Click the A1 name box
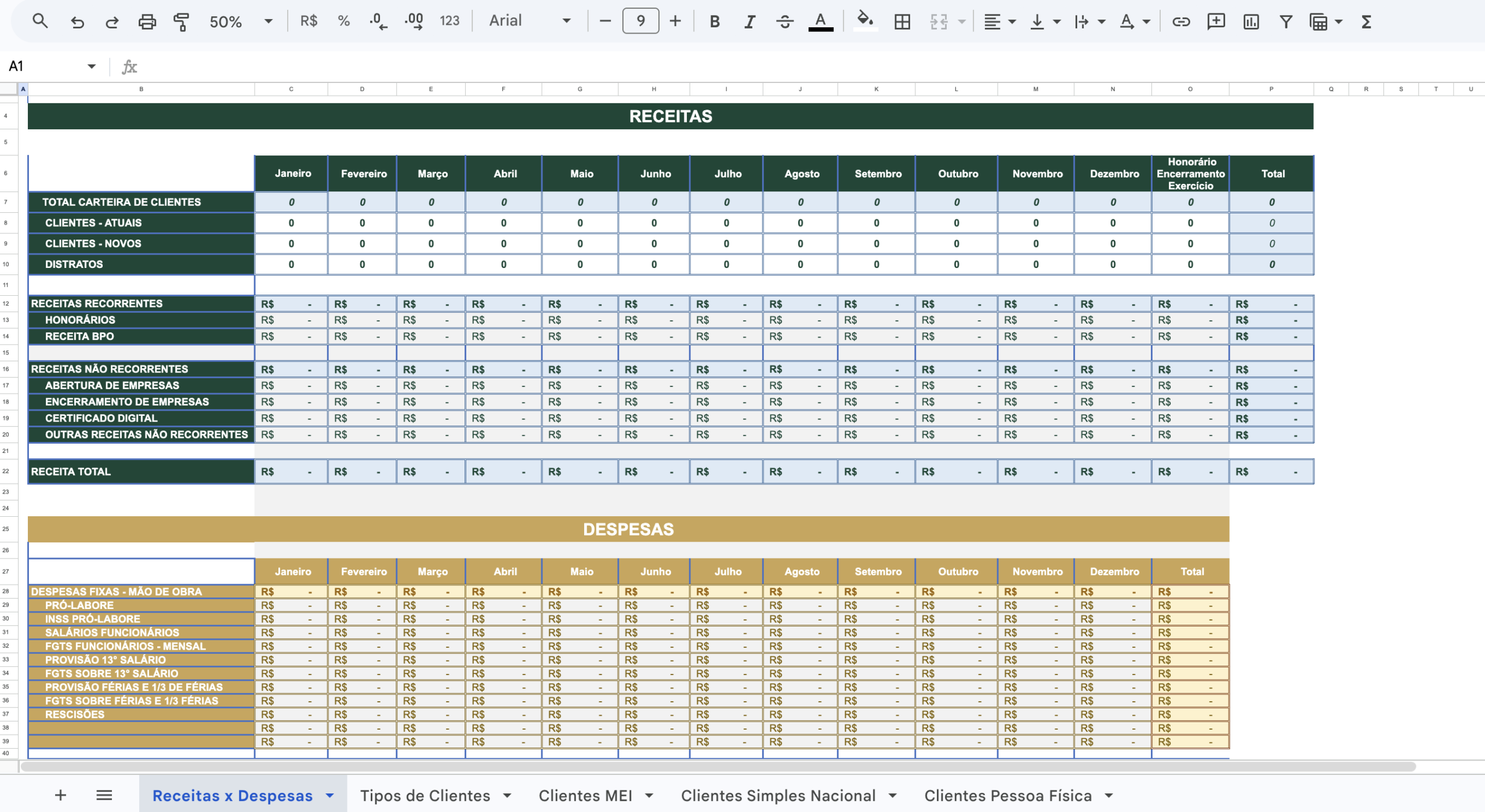This screenshot has width=1485, height=812. (x=51, y=66)
